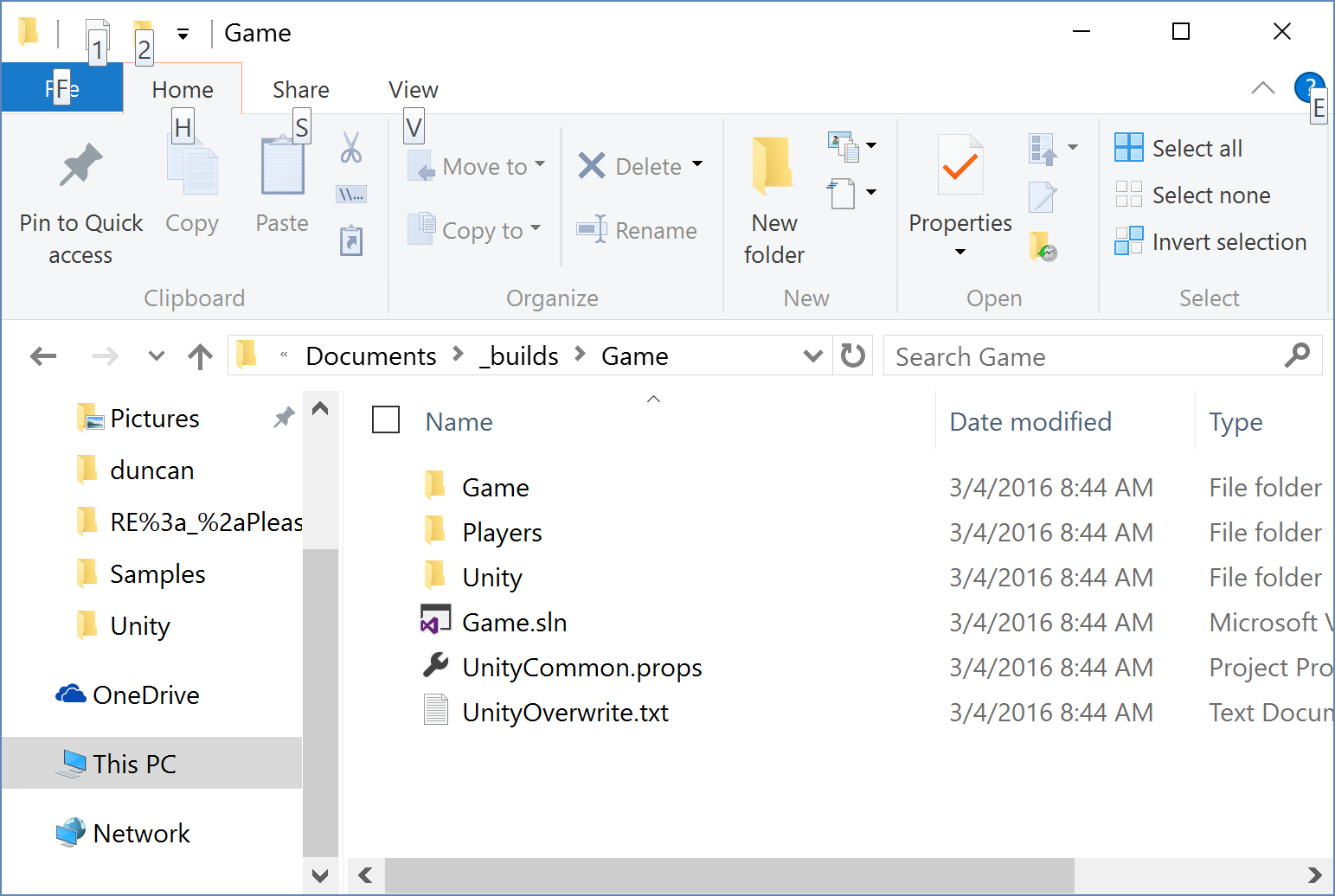Go up one level with up arrow
Viewport: 1335px width, 896px height.
[201, 356]
